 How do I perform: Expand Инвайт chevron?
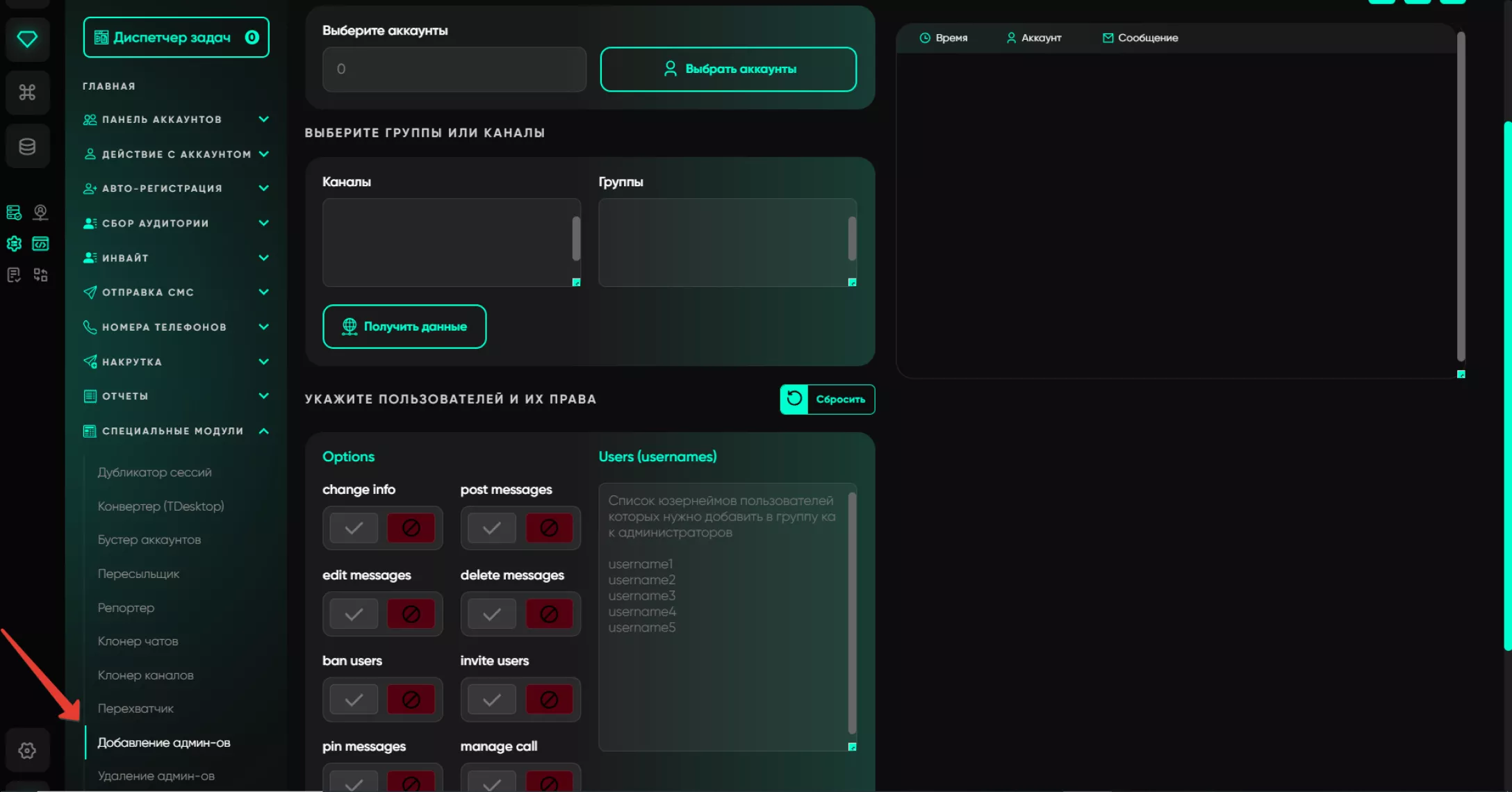tap(264, 258)
